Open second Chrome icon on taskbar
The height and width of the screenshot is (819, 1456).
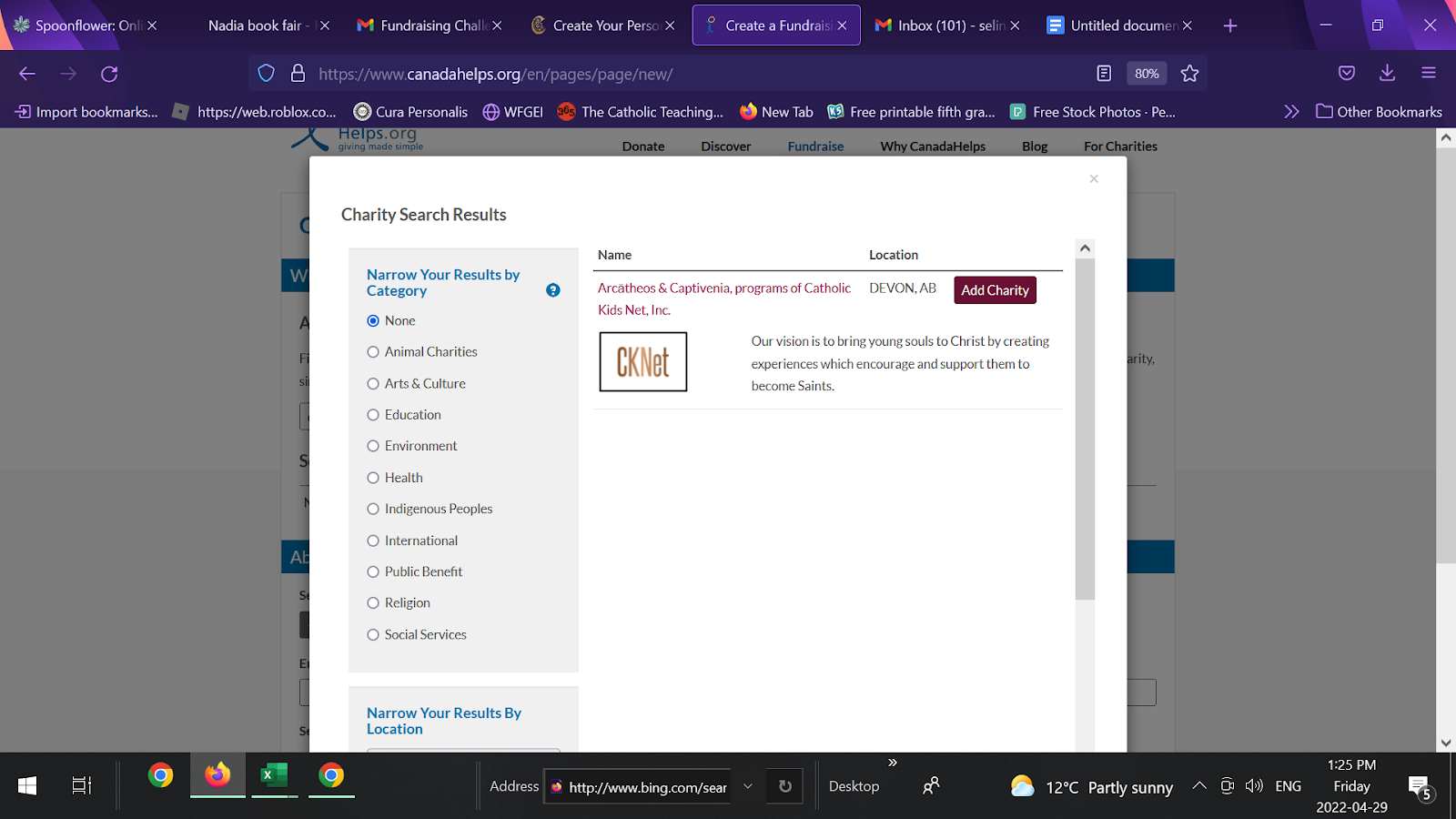tap(331, 775)
